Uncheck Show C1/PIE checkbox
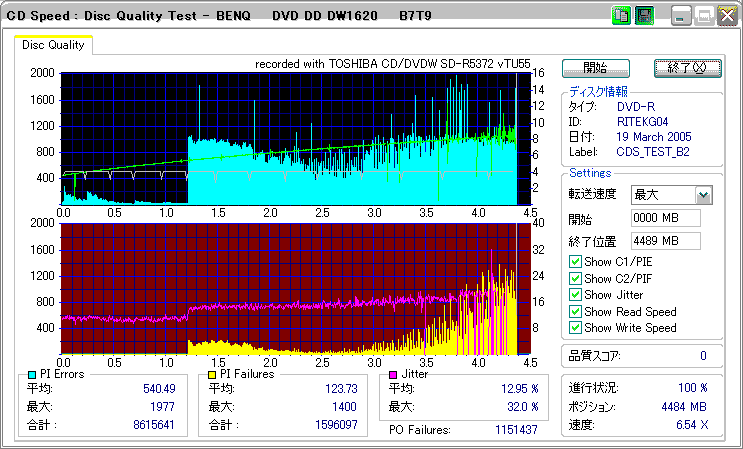This screenshot has width=743, height=449. (x=575, y=261)
